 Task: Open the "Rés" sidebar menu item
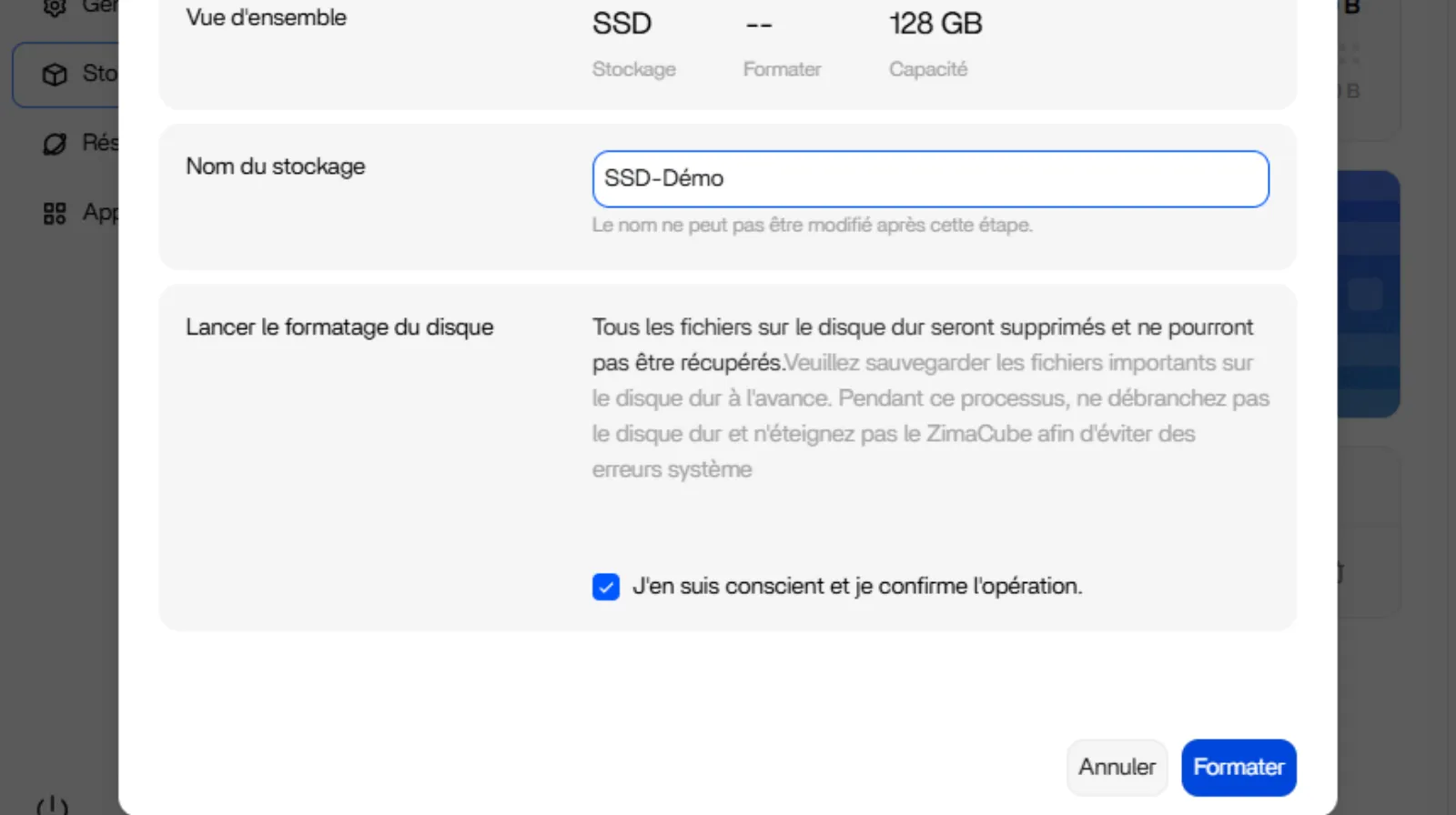coord(99,143)
